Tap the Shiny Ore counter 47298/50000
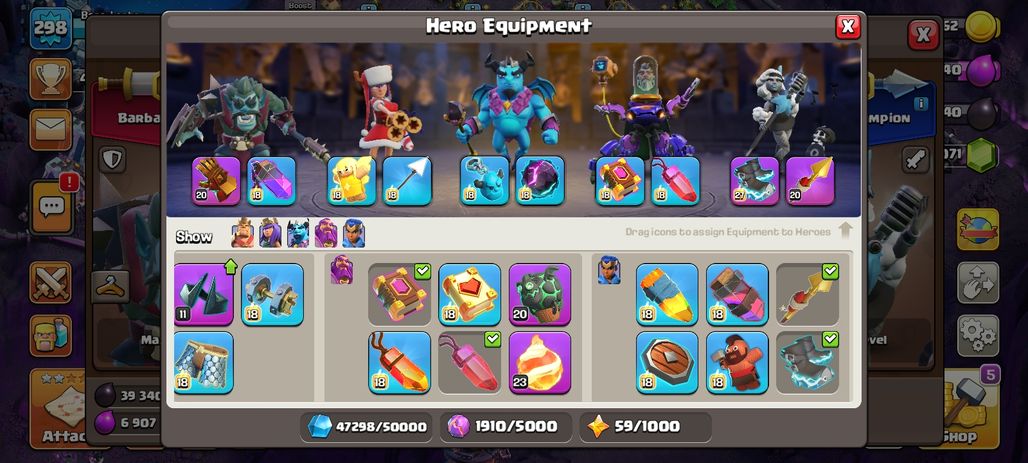1028x463 pixels. [x=366, y=427]
